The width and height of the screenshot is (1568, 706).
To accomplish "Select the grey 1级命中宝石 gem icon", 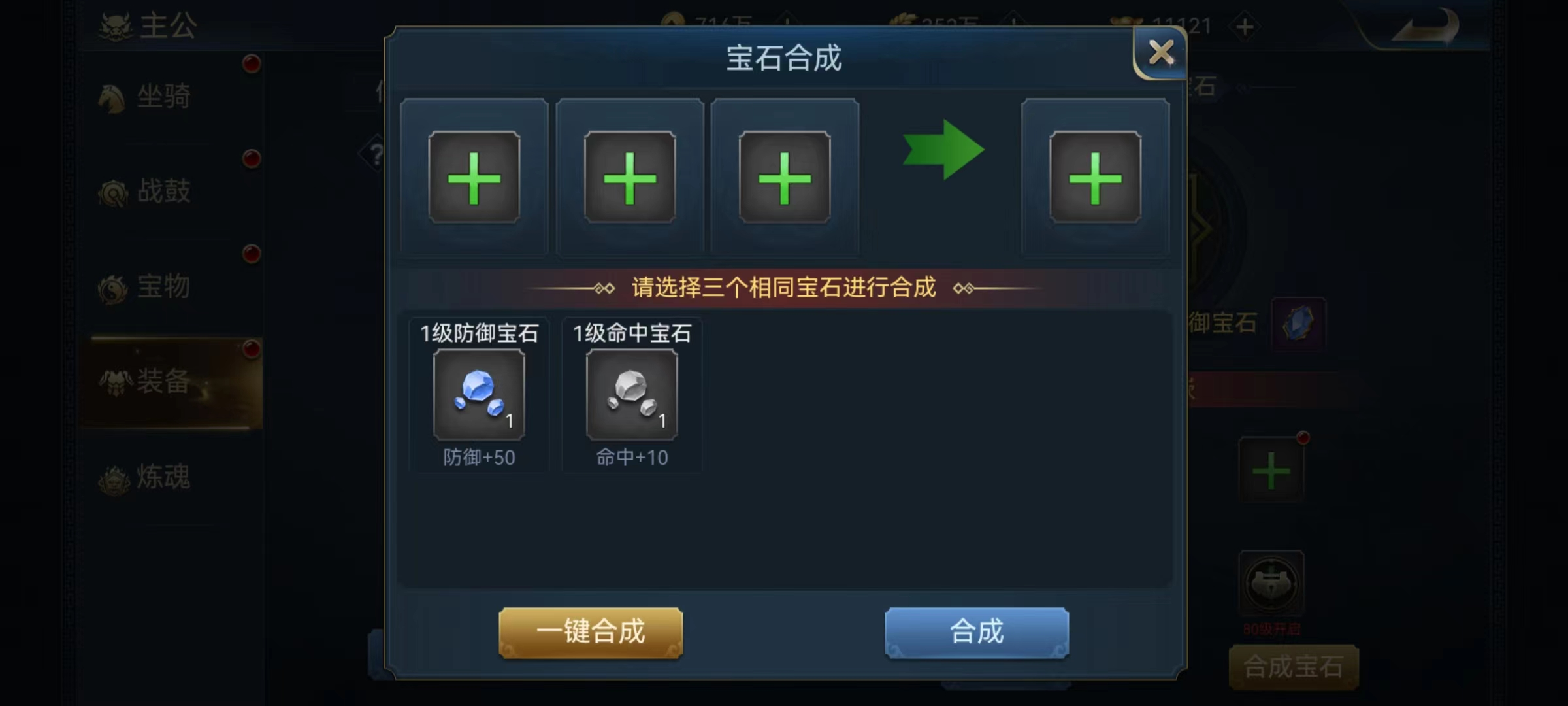I will 632,394.
